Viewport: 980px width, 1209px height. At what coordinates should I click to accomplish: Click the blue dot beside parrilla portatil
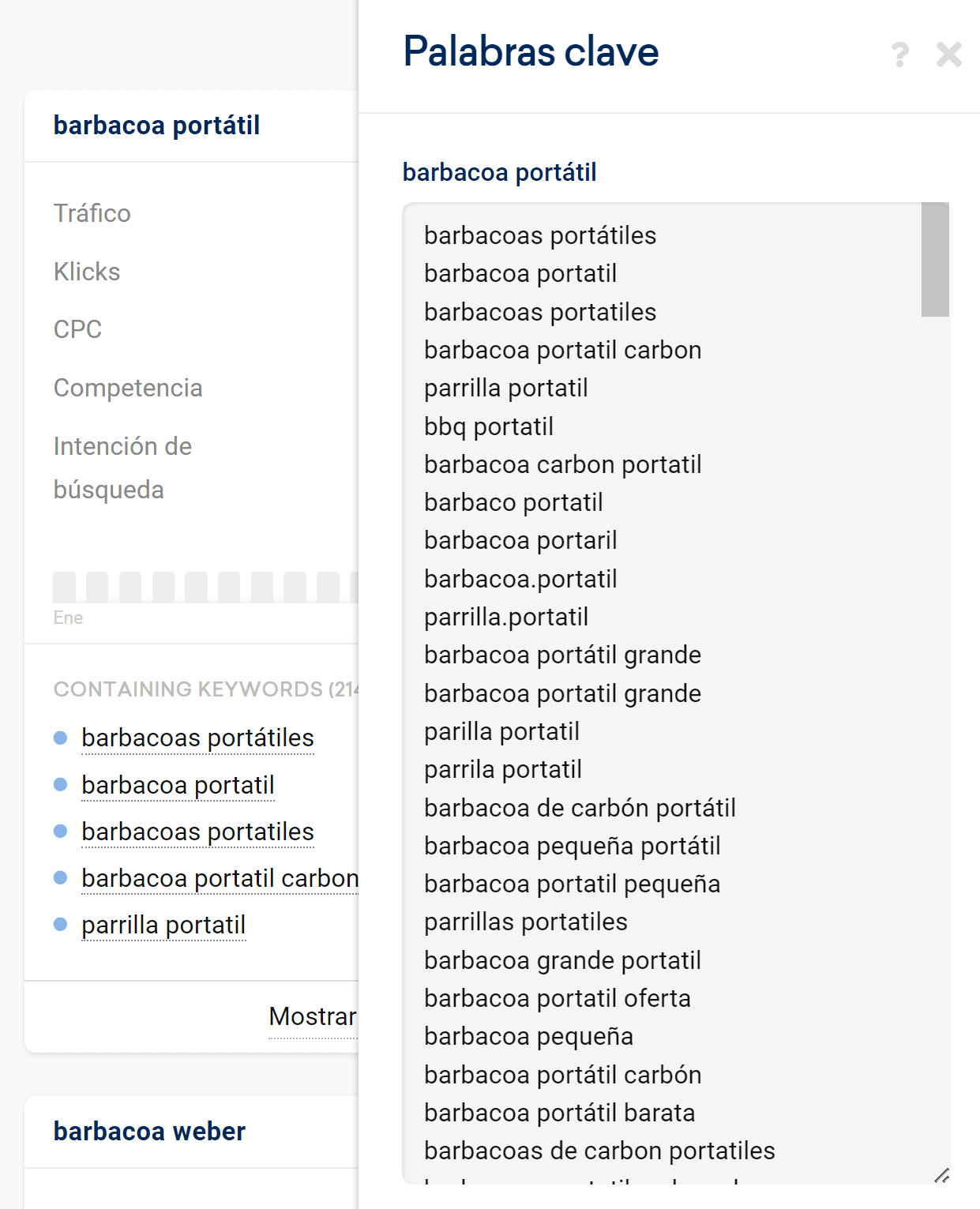(x=60, y=925)
